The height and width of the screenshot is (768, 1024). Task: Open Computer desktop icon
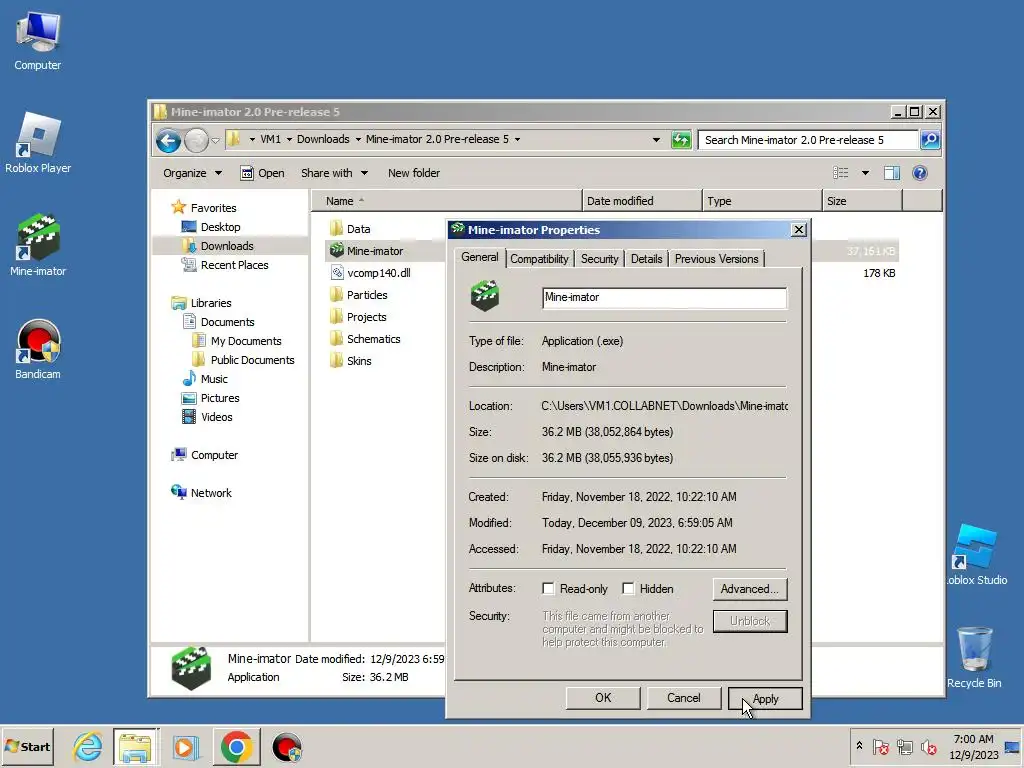click(38, 42)
